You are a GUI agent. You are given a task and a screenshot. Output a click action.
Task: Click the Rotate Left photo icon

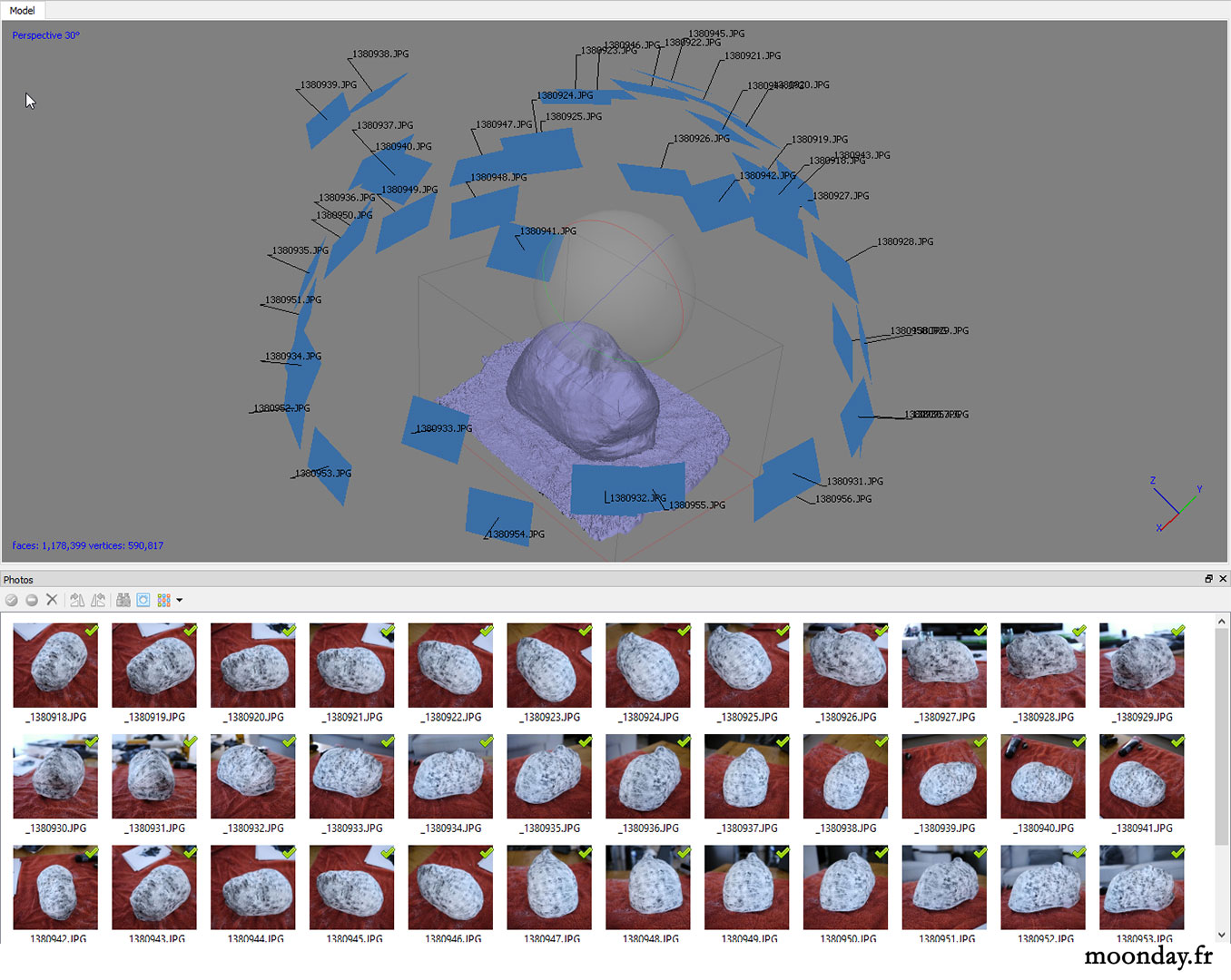coord(77,600)
